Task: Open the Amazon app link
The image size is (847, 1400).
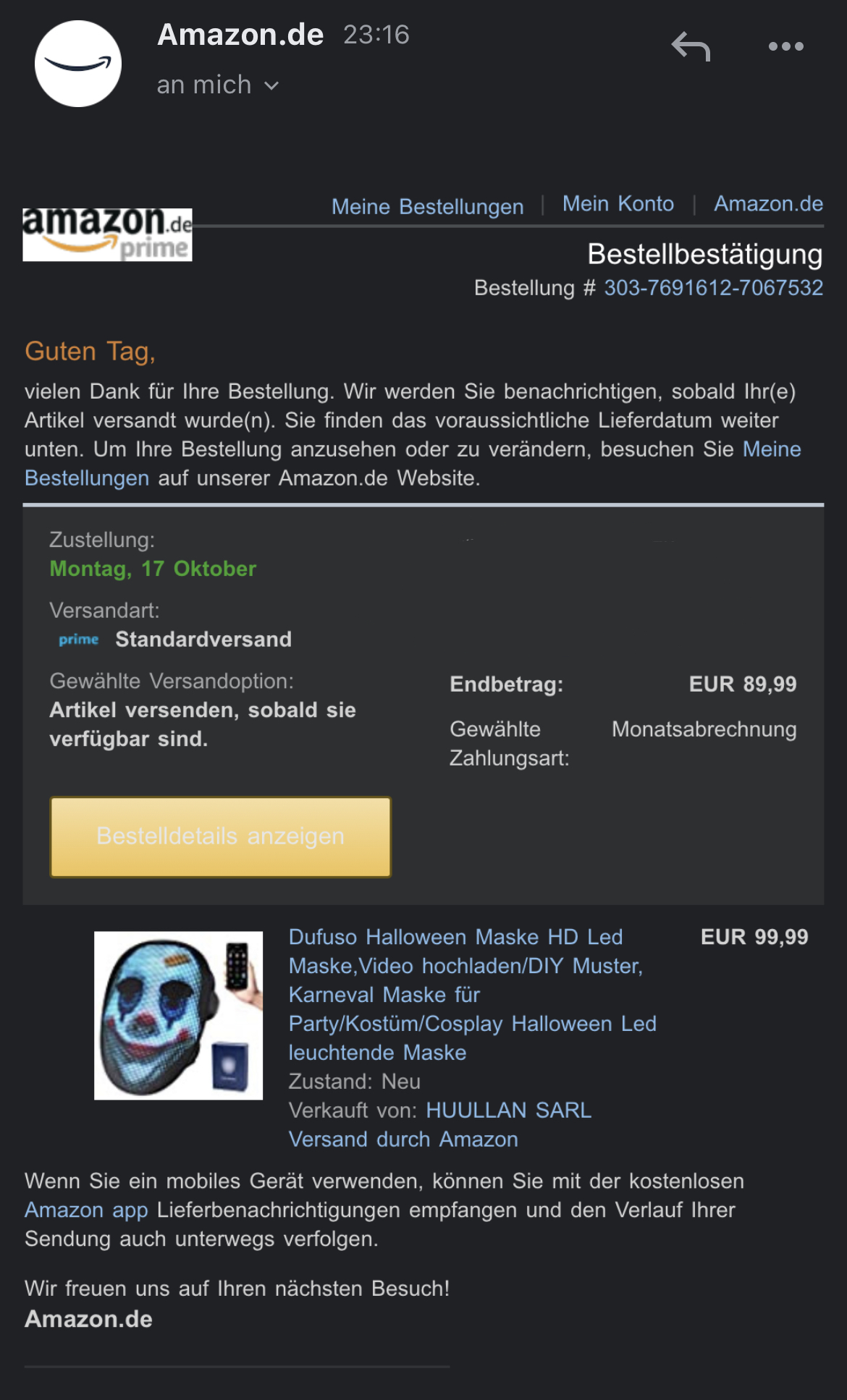Action: [x=86, y=1210]
